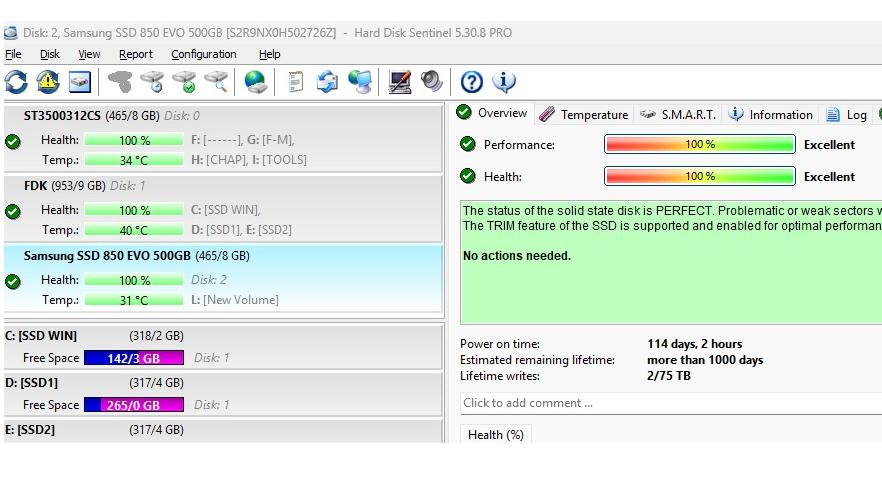Click the disk with green checkmark toolbar icon
Viewport: 882px width, 496px height.
[184, 82]
